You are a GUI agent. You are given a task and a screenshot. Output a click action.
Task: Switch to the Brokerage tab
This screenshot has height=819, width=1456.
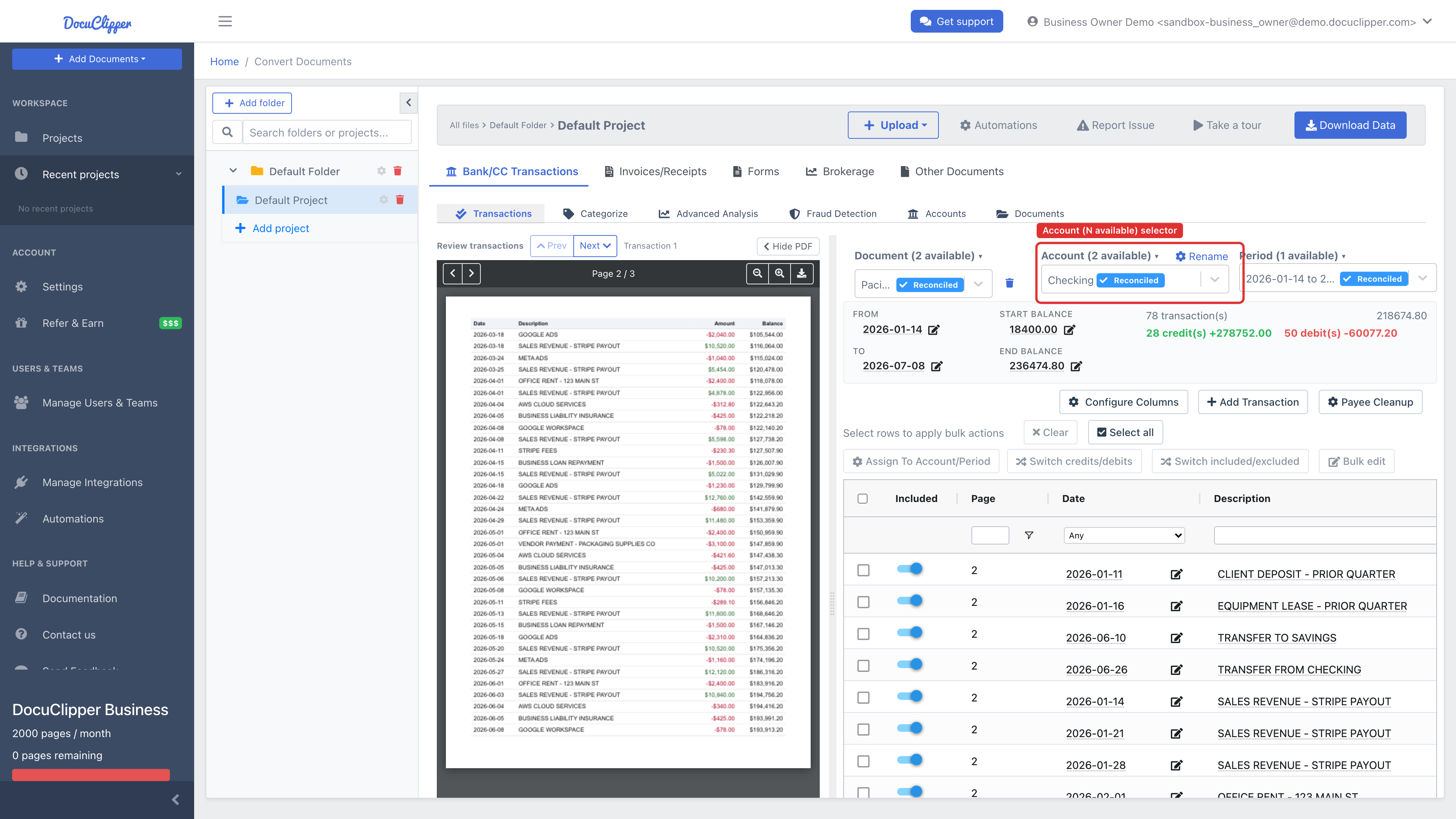click(x=840, y=171)
